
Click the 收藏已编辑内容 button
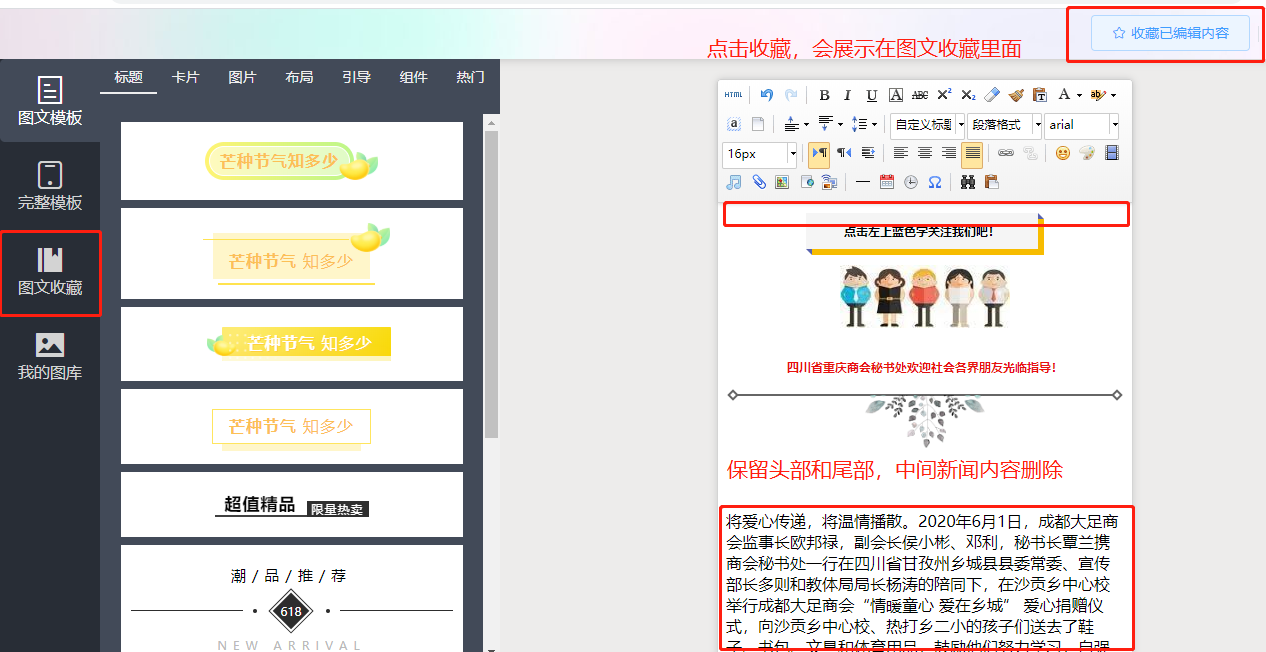point(1171,33)
